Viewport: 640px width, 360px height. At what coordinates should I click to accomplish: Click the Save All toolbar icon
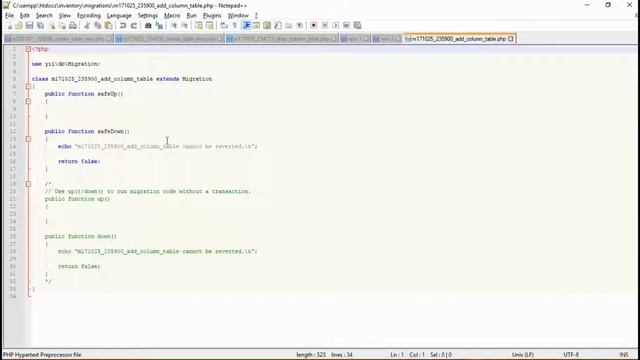(40, 26)
